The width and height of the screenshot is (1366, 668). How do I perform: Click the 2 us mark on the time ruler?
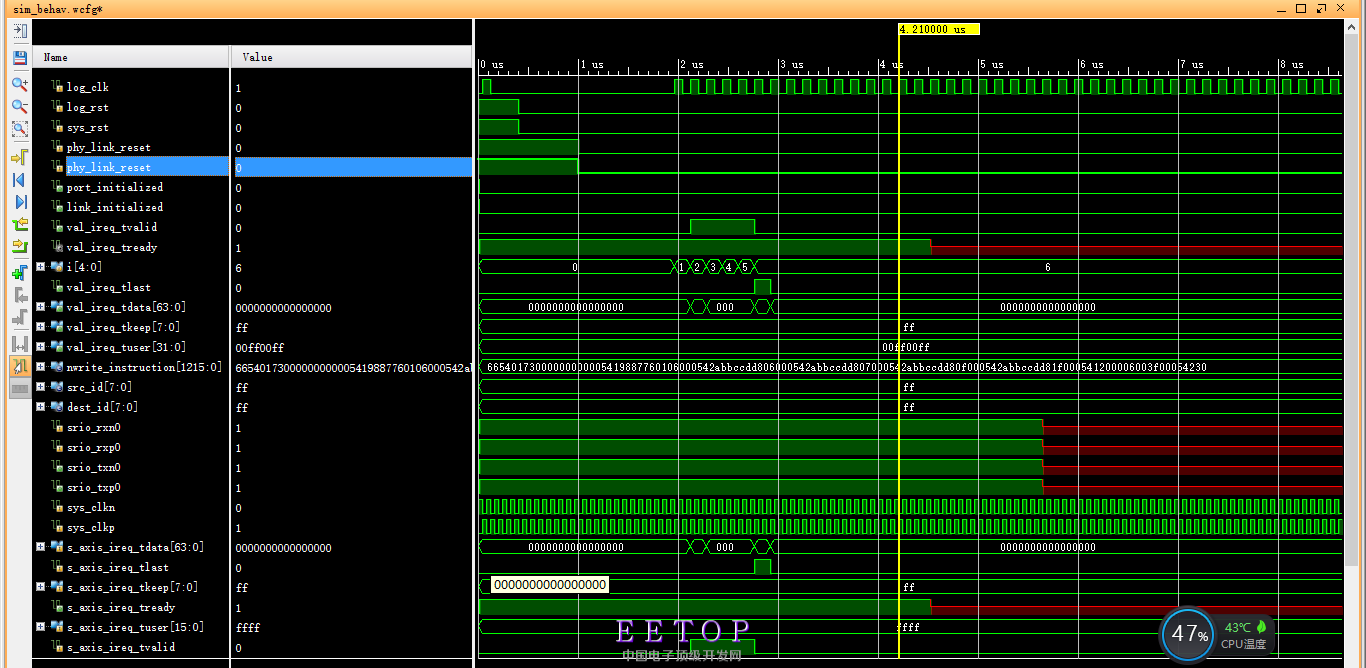[x=690, y=64]
